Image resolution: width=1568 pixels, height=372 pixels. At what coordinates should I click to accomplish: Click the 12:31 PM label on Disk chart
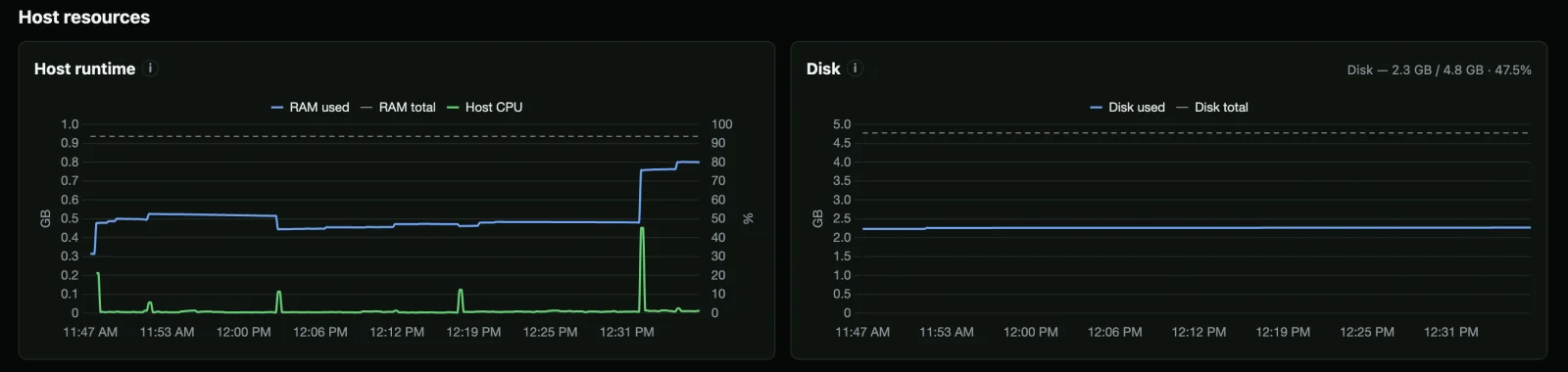(1451, 332)
